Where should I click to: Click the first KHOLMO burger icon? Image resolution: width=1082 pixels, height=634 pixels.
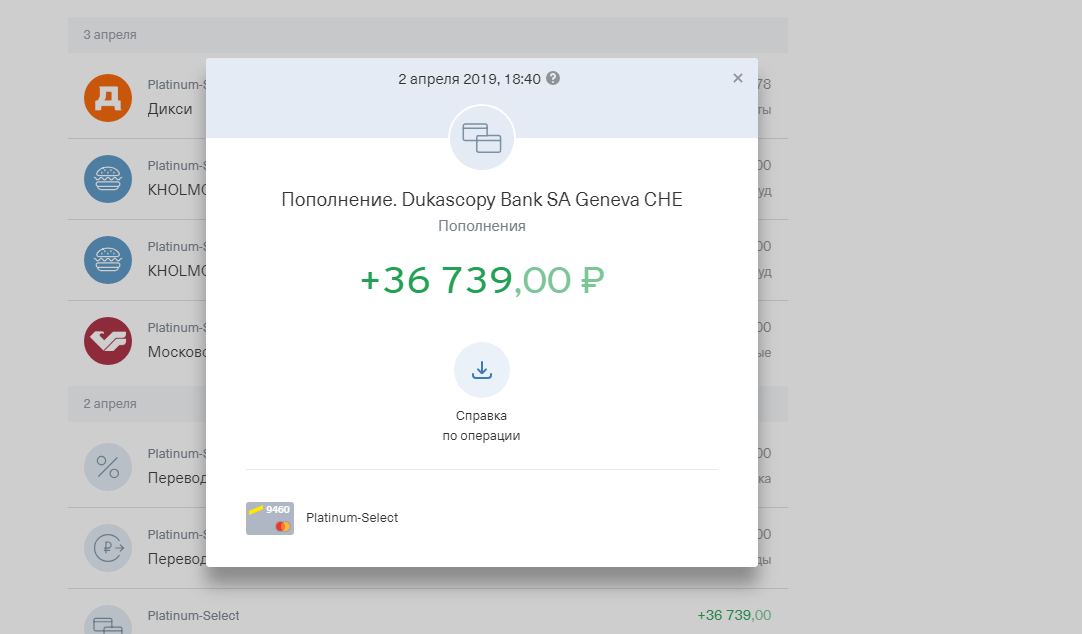[x=108, y=179]
